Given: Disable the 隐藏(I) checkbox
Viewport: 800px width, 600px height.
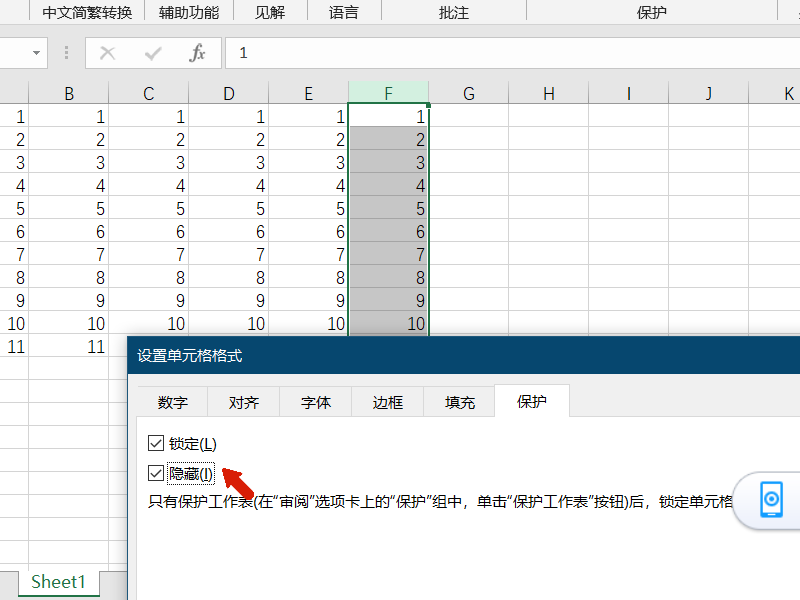Looking at the screenshot, I should [155, 472].
